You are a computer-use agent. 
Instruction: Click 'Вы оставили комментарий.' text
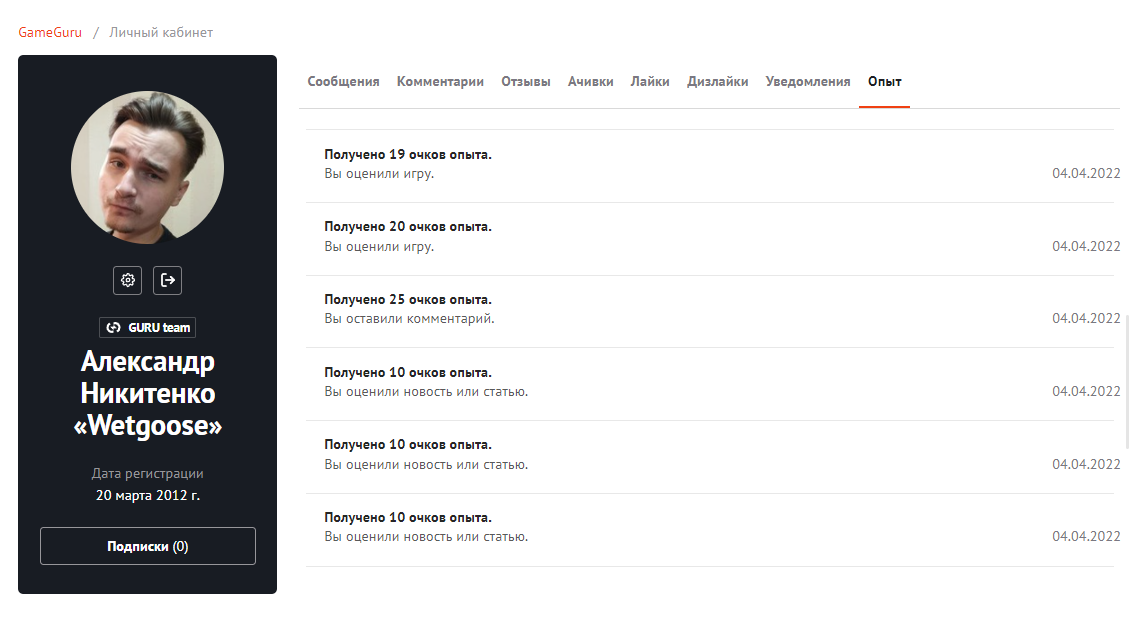(x=409, y=319)
